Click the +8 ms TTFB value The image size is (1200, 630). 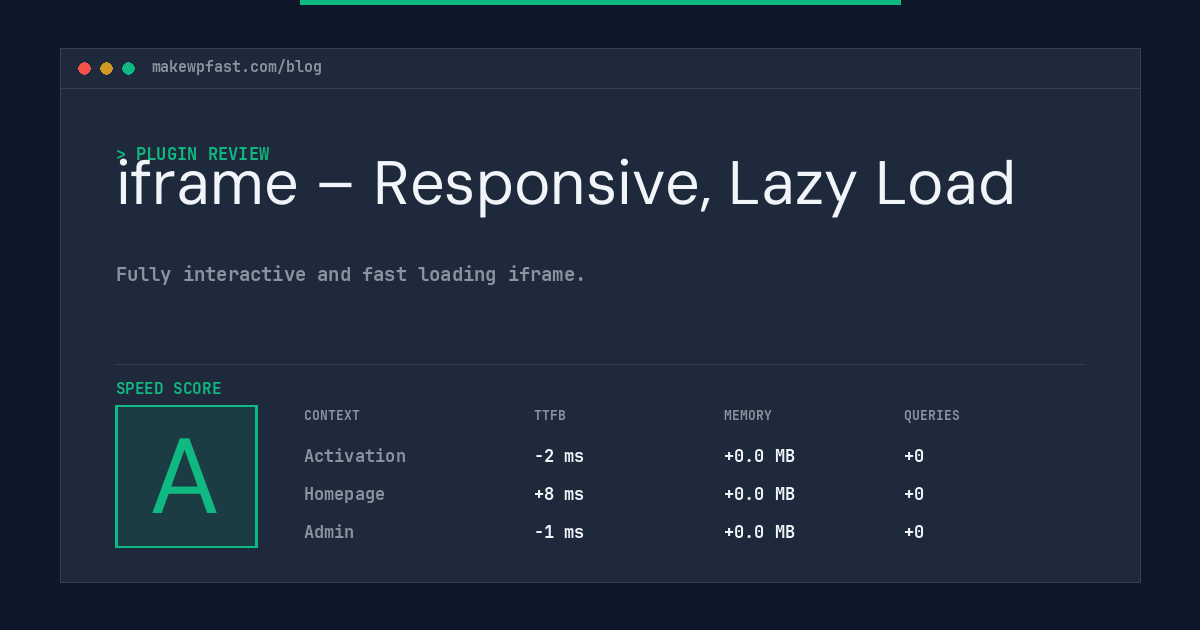tap(559, 494)
